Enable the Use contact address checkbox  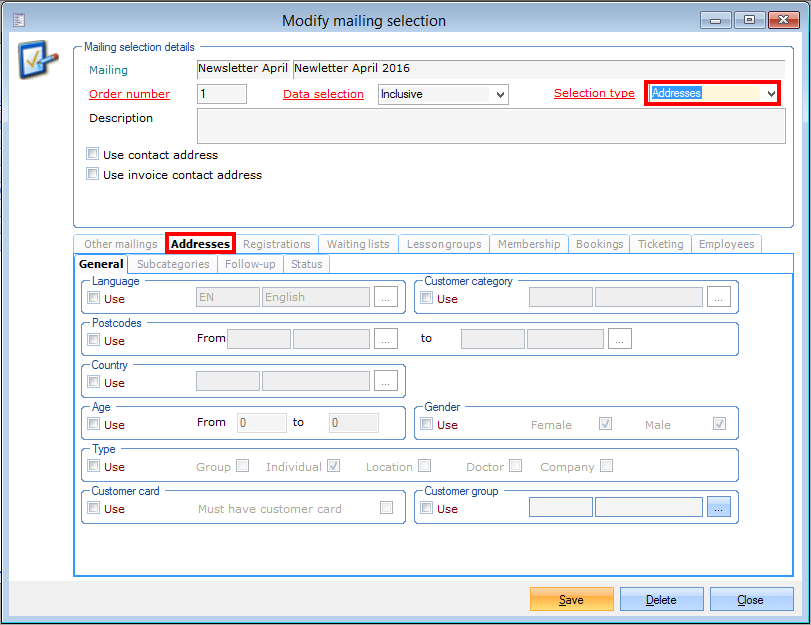tap(93, 155)
